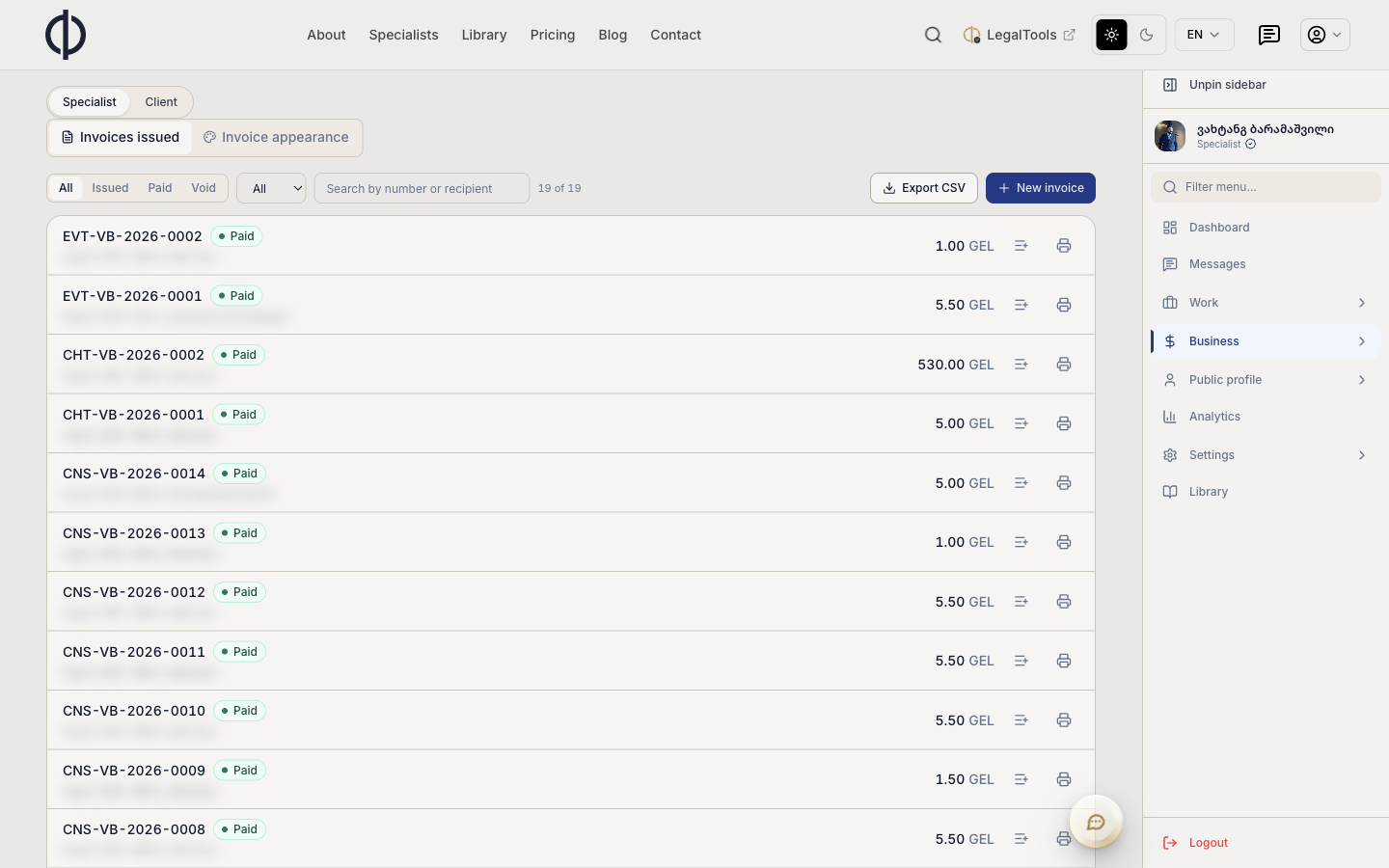
Task: Open the floating chat support bubble
Action: click(x=1096, y=822)
